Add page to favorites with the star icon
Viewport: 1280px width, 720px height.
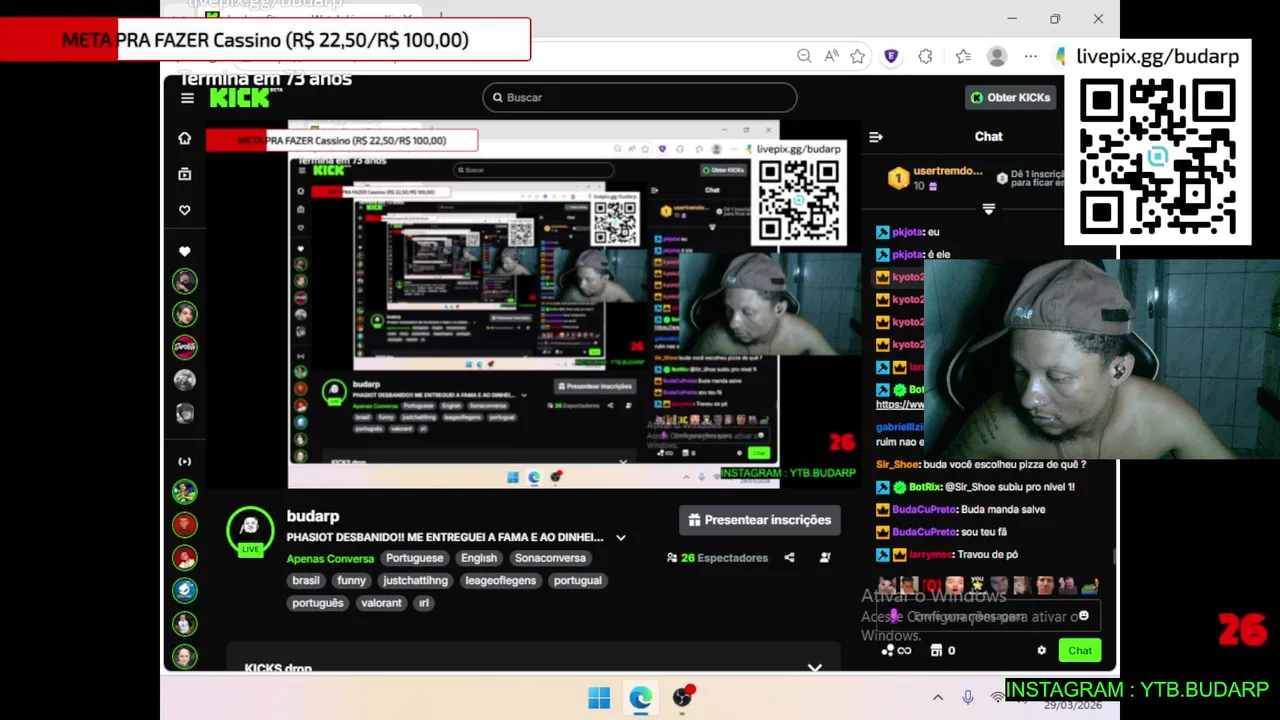857,56
